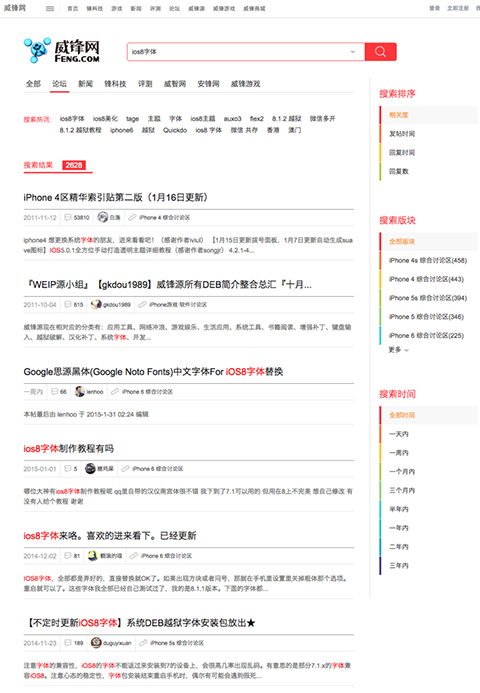Click the comment icon beside 615 replies

coord(68,305)
